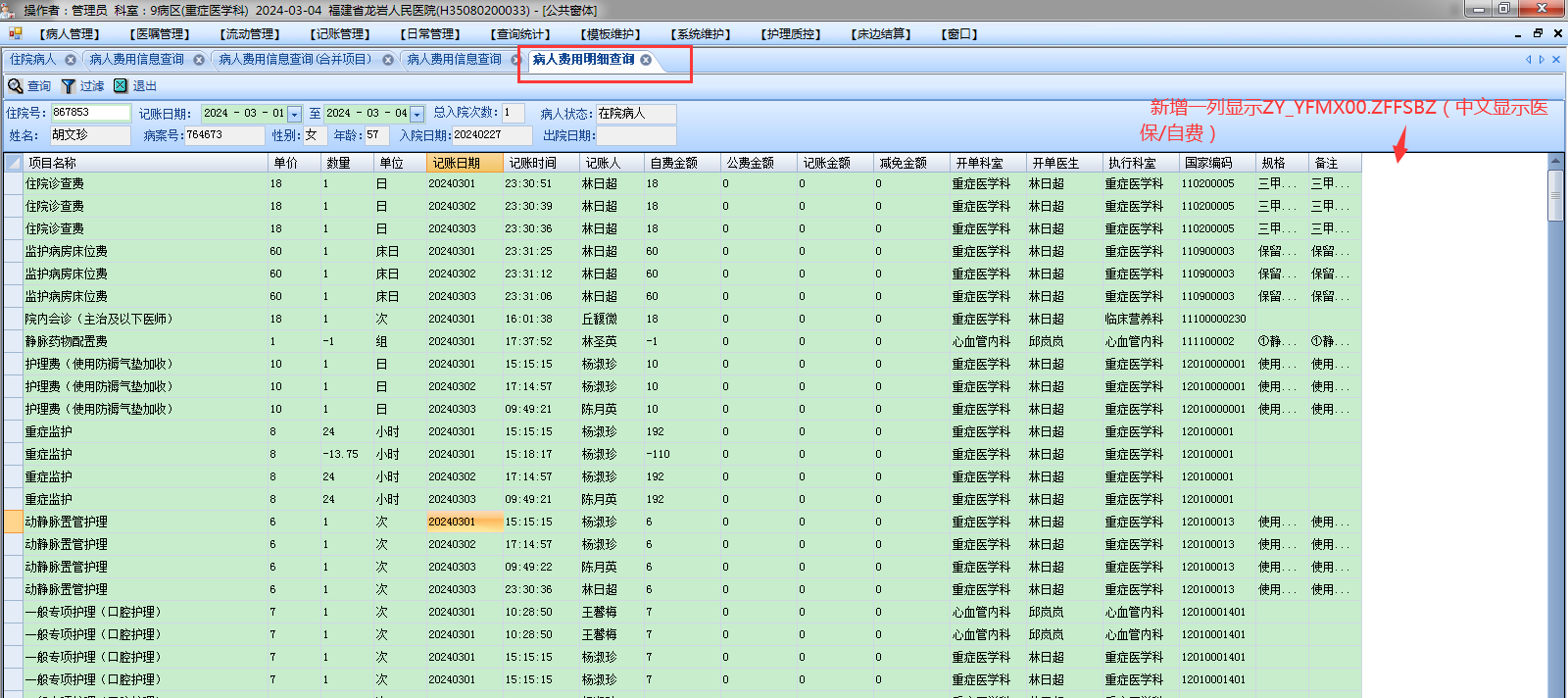
Task: Click the empty 出院日期 field
Action: pyautogui.click(x=636, y=135)
